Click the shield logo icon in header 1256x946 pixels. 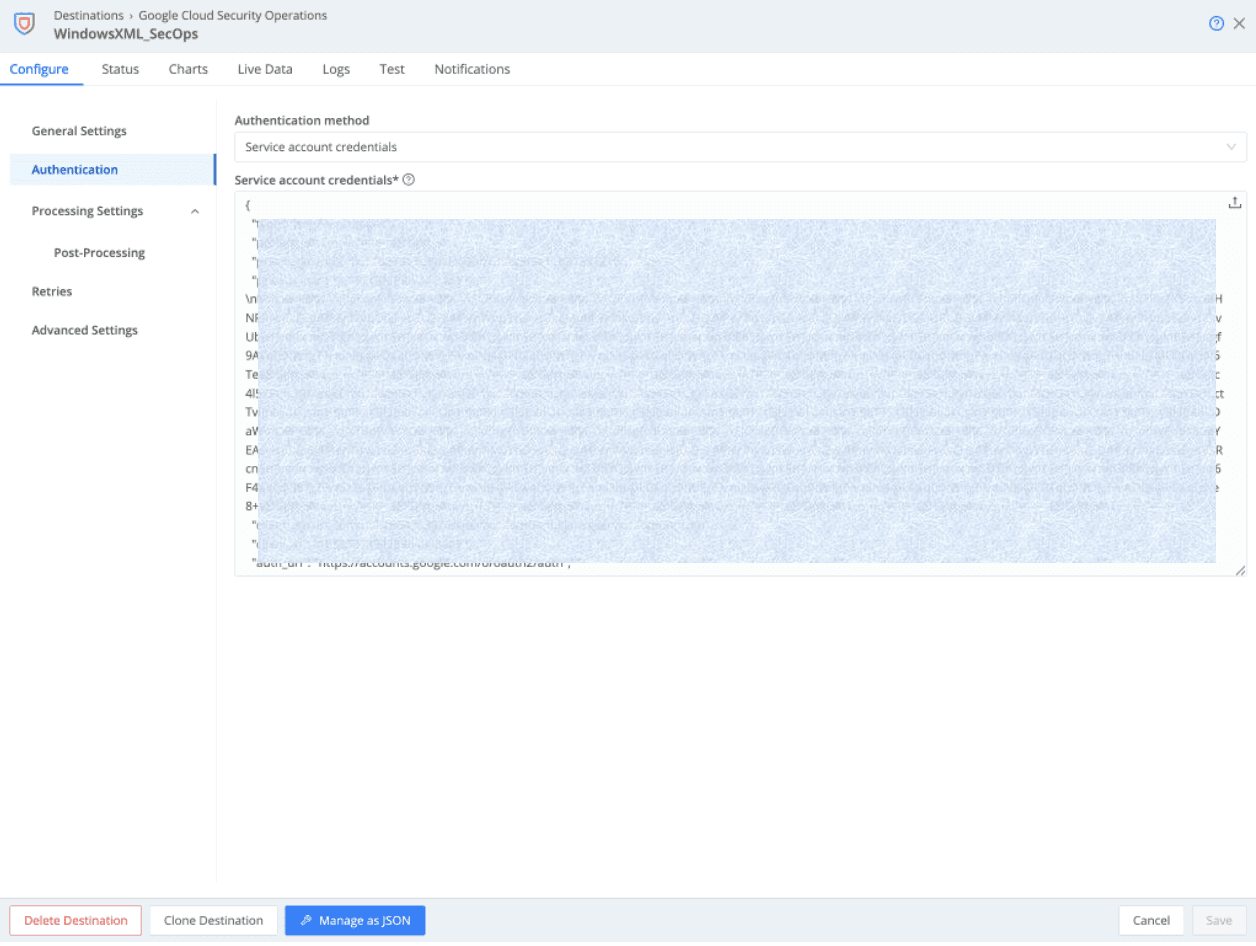[x=24, y=24]
